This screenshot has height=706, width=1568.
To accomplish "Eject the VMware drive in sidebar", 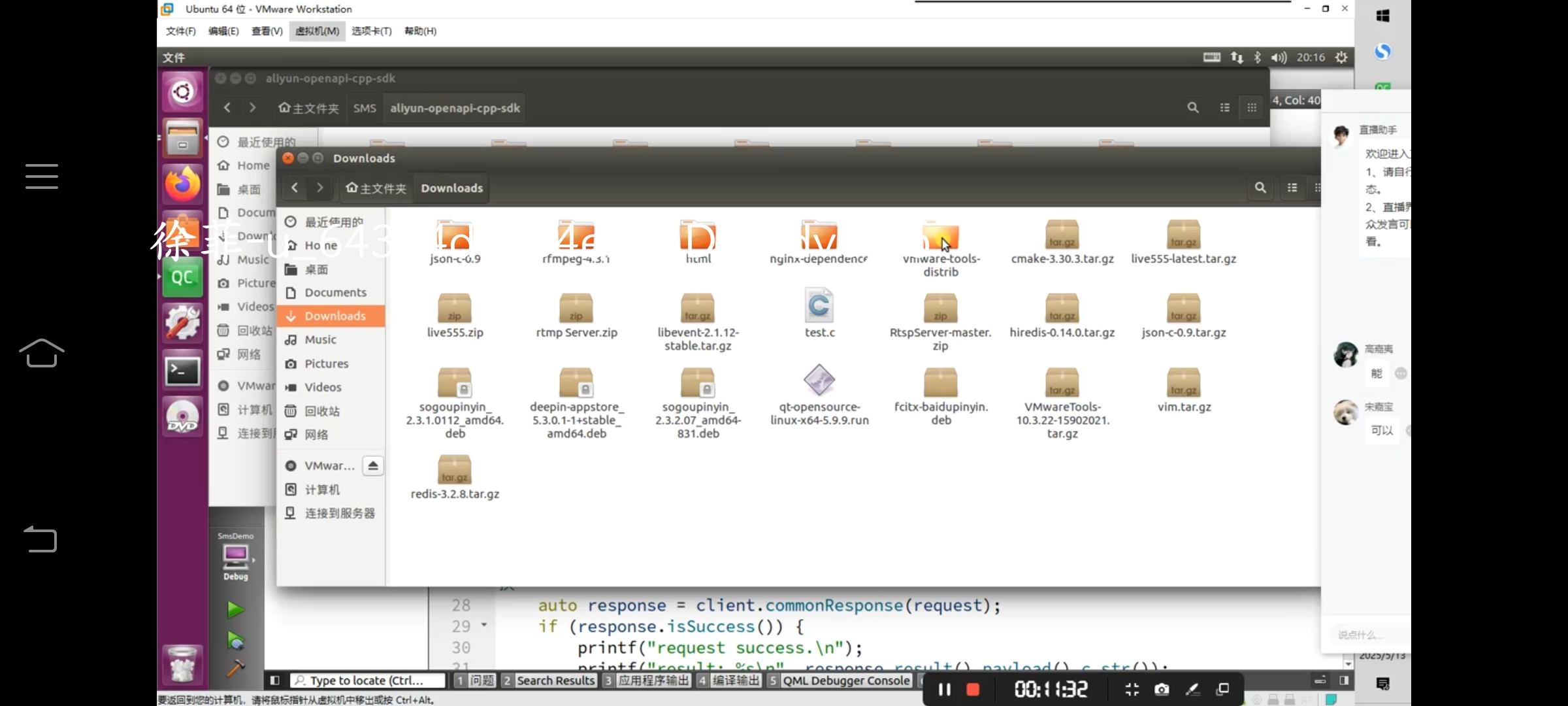I will (x=373, y=465).
